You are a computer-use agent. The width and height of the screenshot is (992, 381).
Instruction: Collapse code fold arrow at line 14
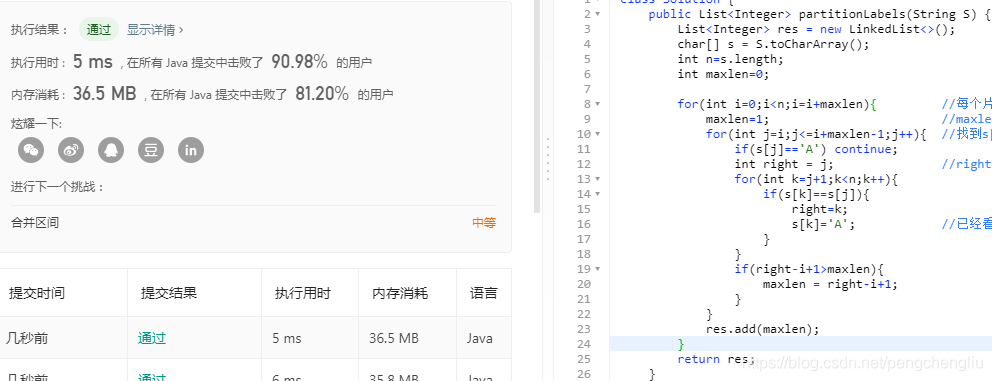coord(598,194)
